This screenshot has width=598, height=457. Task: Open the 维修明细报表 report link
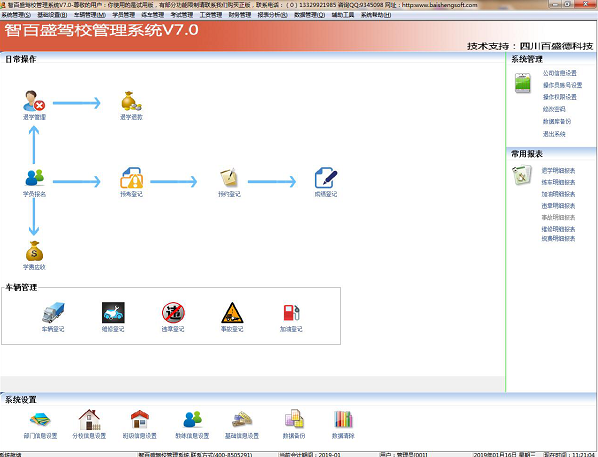(x=558, y=229)
